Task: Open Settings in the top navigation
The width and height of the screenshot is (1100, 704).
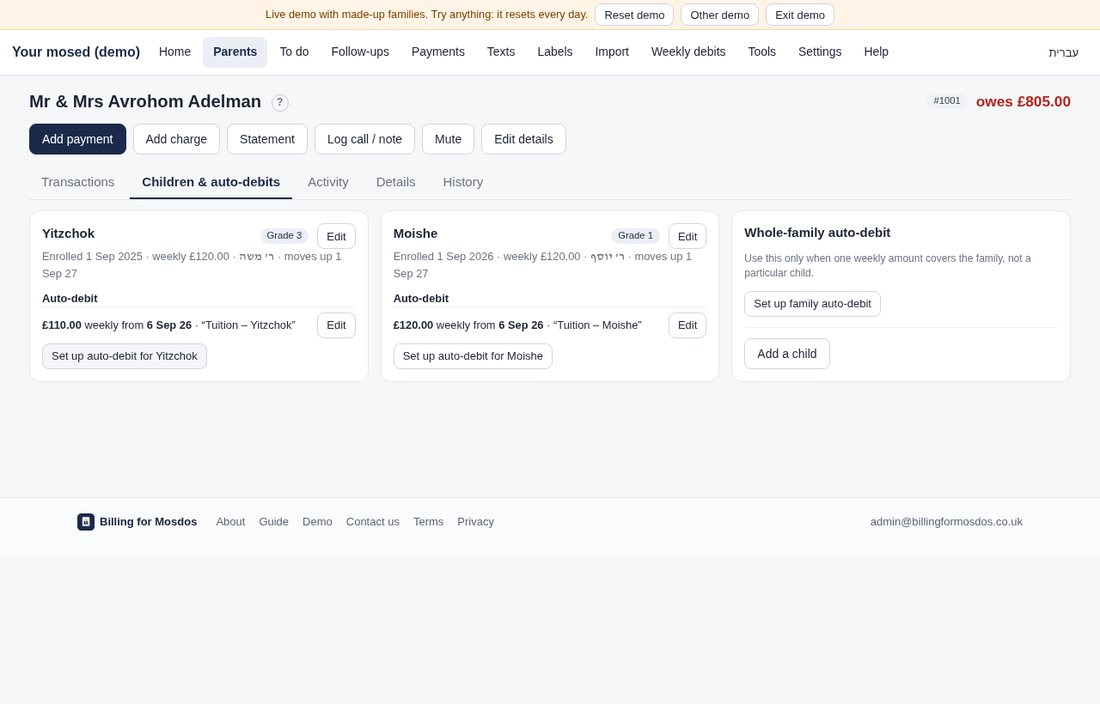Action: (819, 52)
